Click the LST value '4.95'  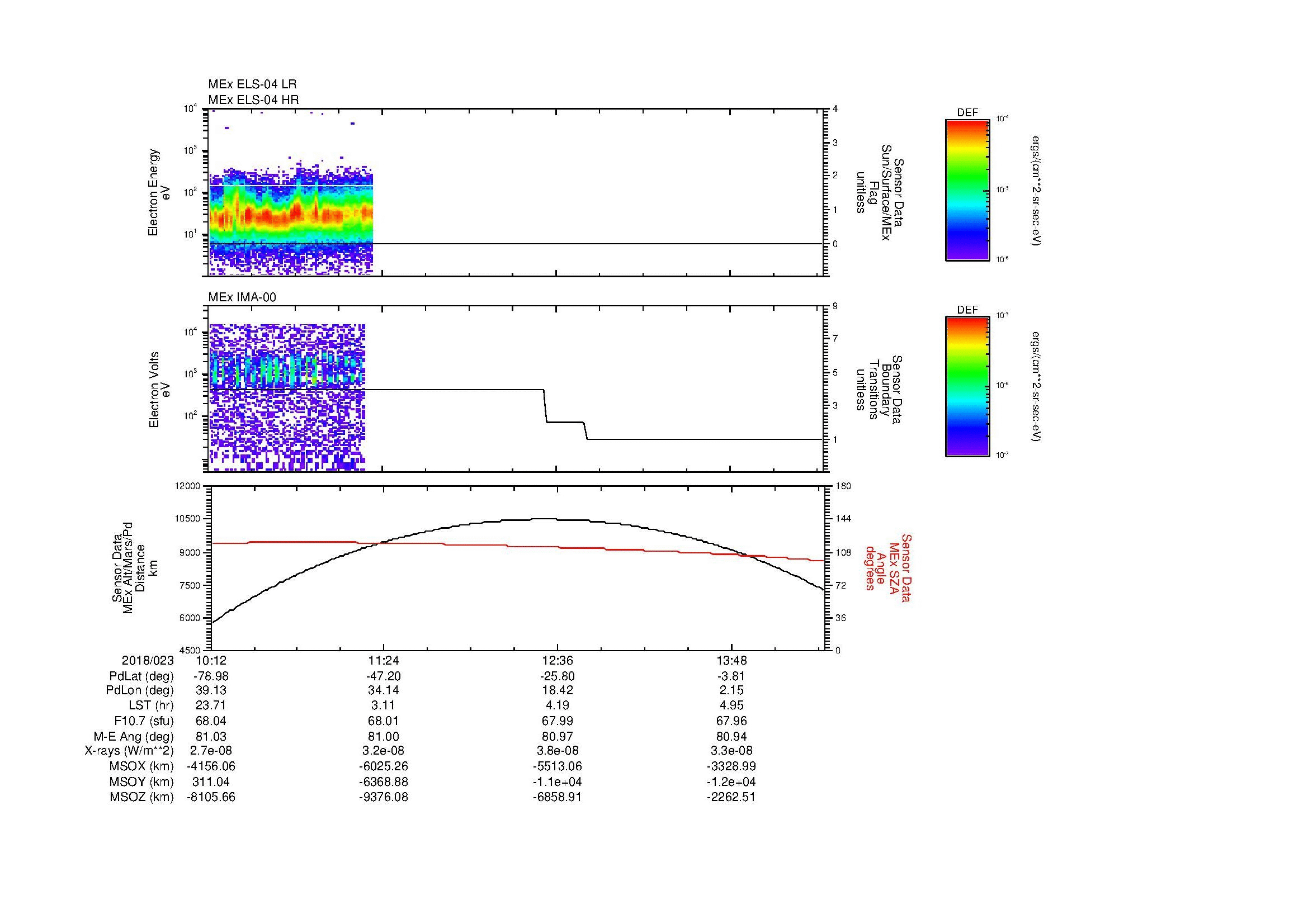731,706
